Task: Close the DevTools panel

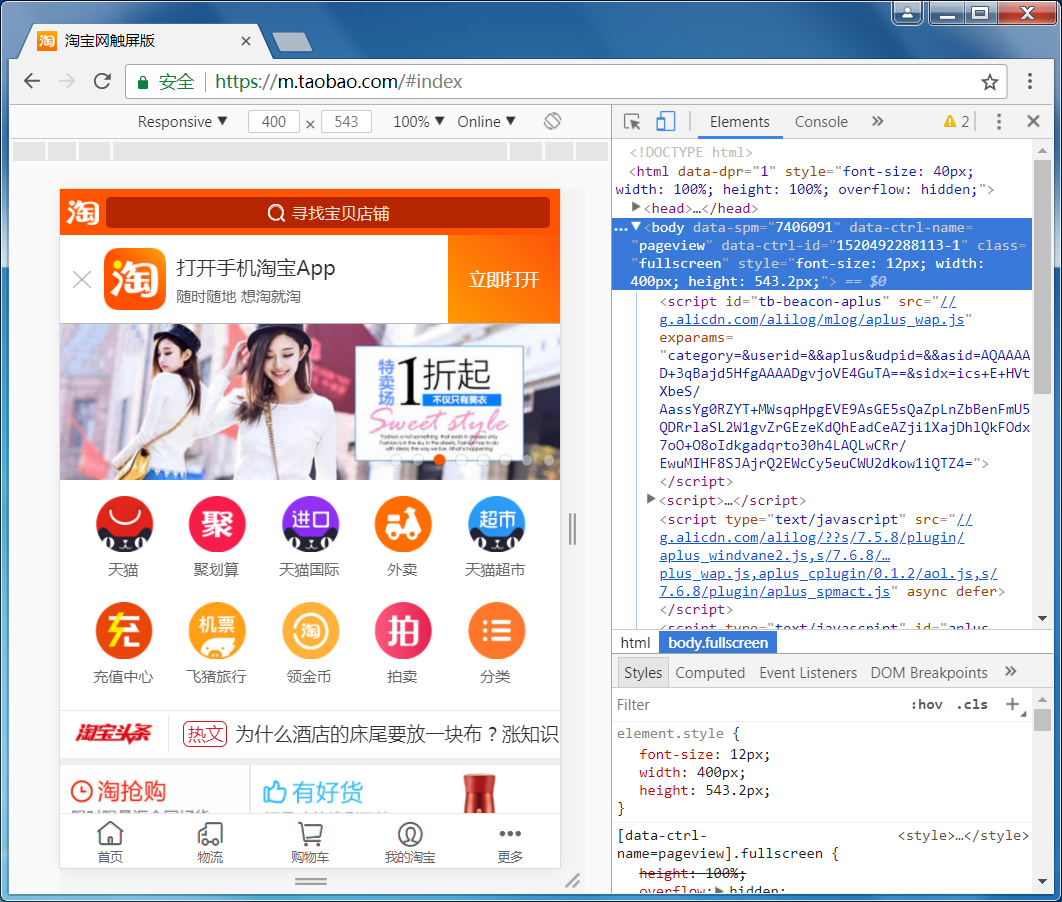Action: click(x=1033, y=121)
